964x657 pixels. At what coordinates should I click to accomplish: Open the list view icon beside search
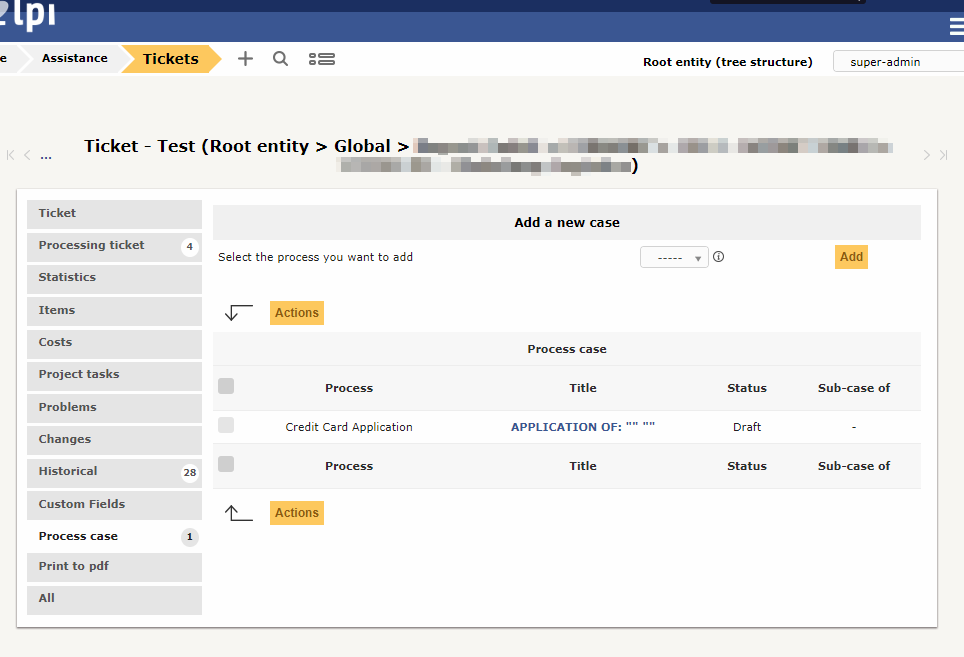[x=321, y=60]
